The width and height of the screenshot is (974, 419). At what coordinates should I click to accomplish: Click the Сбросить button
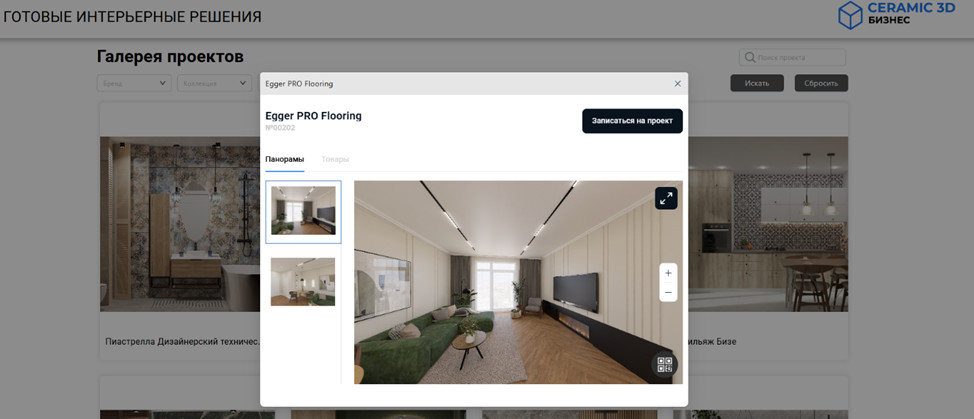(821, 83)
